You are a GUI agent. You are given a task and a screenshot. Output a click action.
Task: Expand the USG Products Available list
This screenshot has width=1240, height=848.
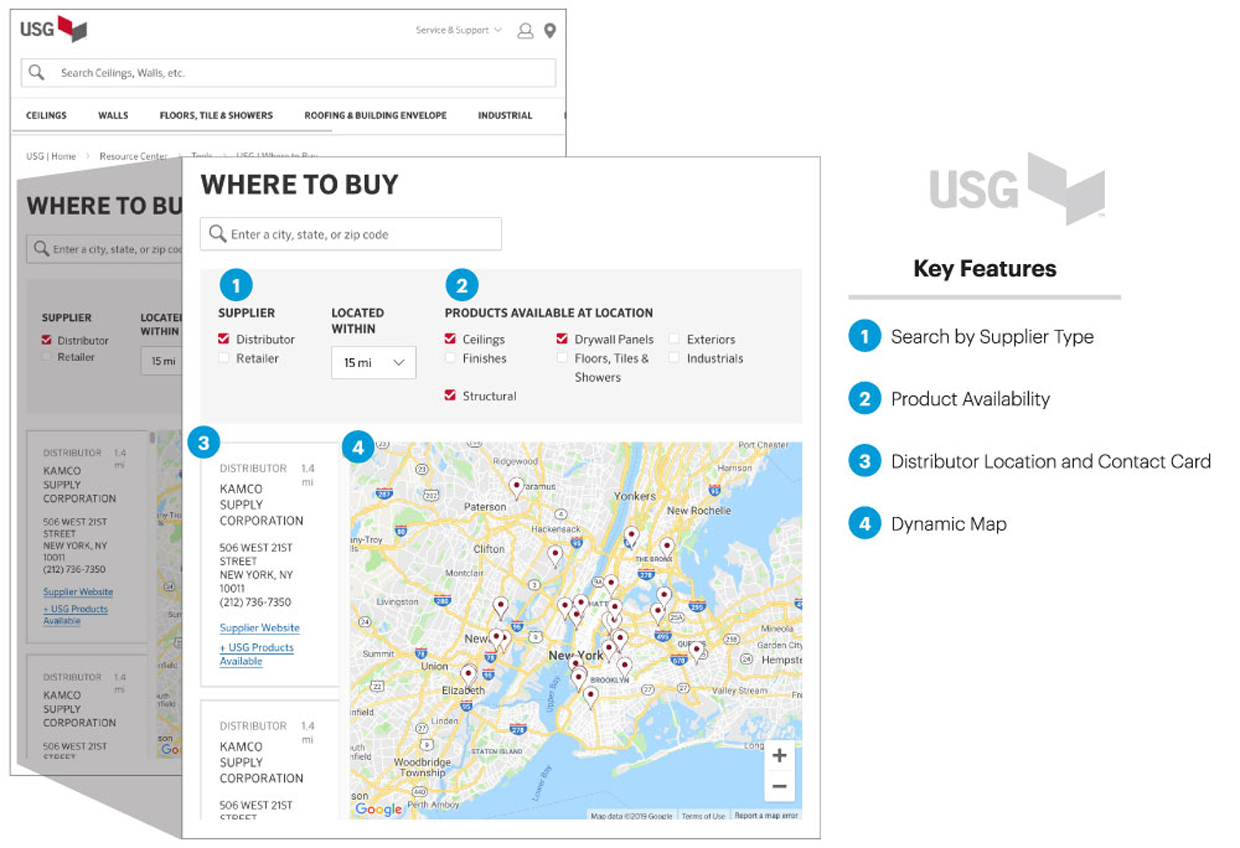coord(257,654)
